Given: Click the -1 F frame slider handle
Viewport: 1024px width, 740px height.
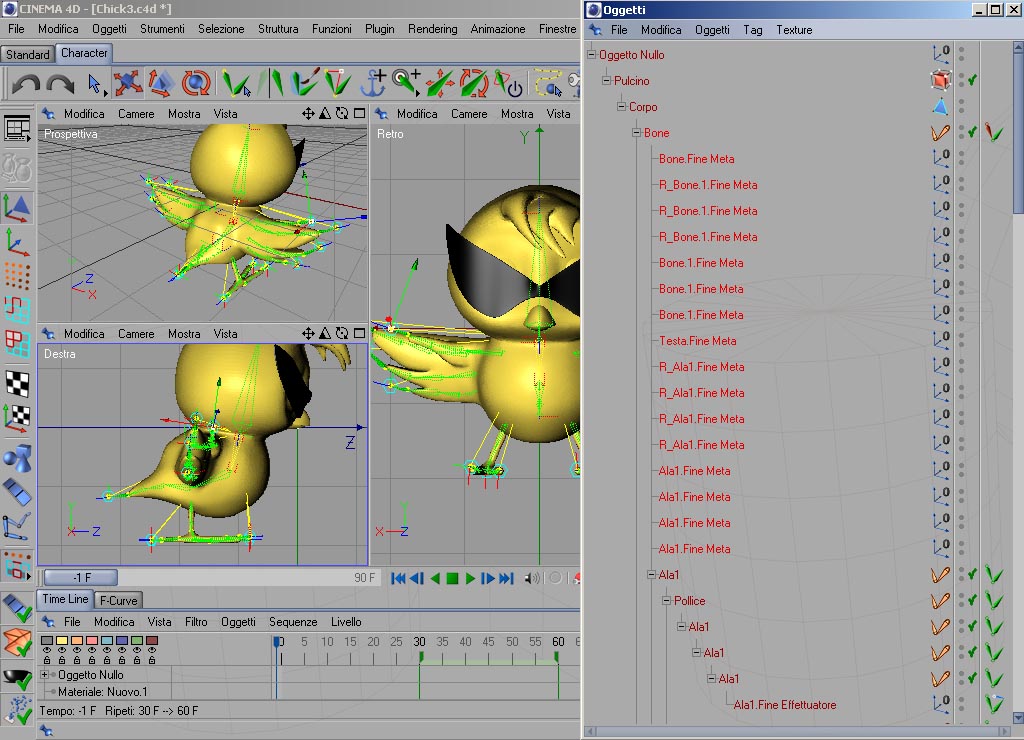Looking at the screenshot, I should coord(80,577).
